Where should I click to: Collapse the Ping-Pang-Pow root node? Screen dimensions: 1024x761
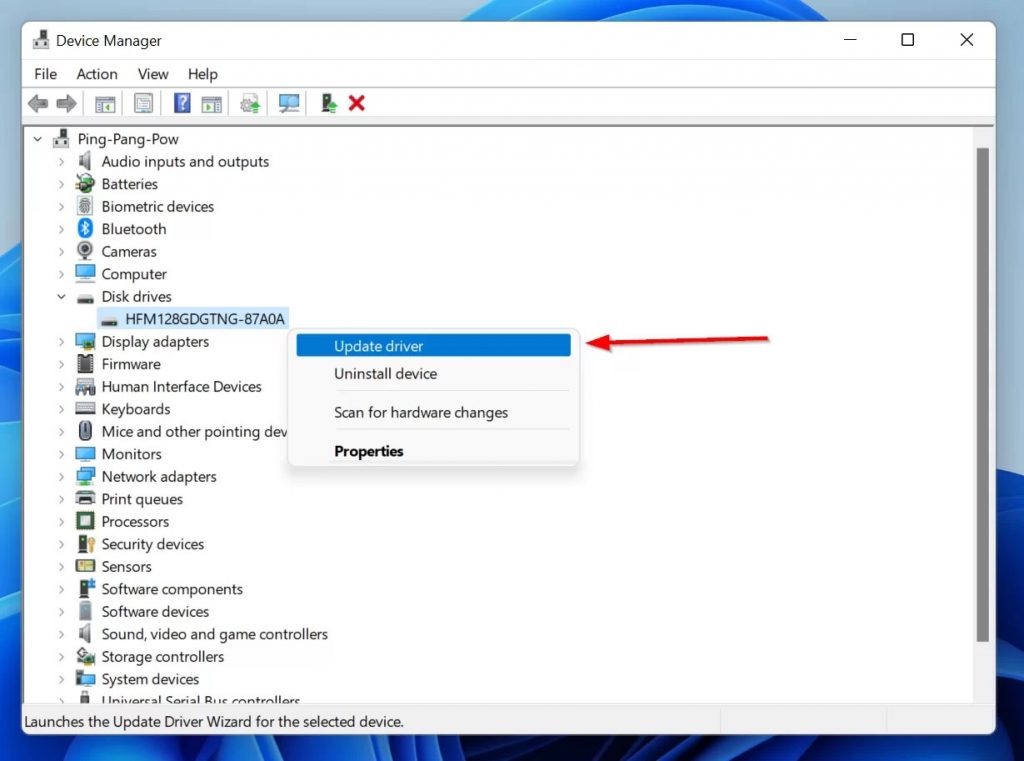37,138
